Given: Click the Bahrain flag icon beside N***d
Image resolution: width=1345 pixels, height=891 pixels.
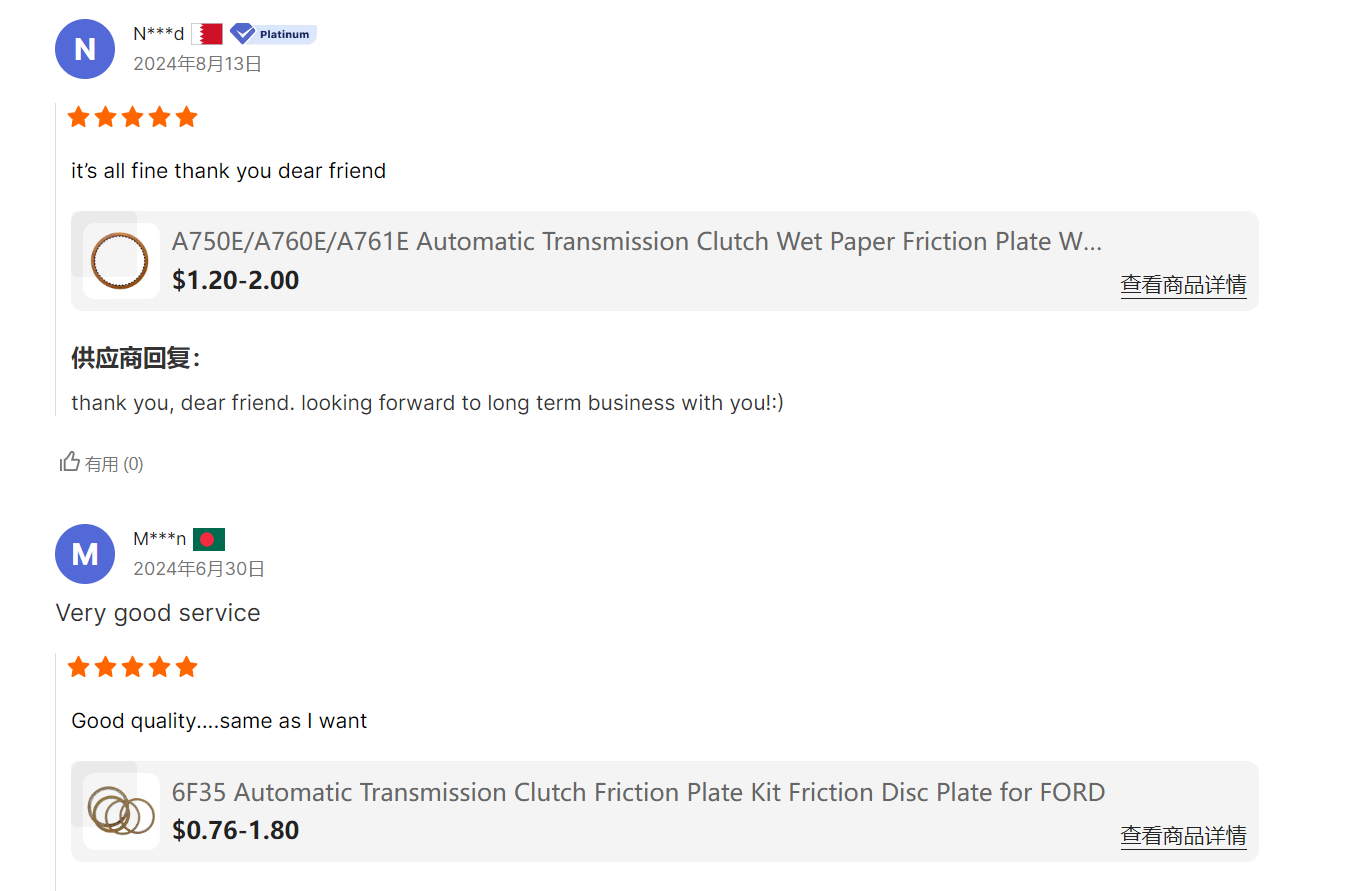Looking at the screenshot, I should (207, 34).
